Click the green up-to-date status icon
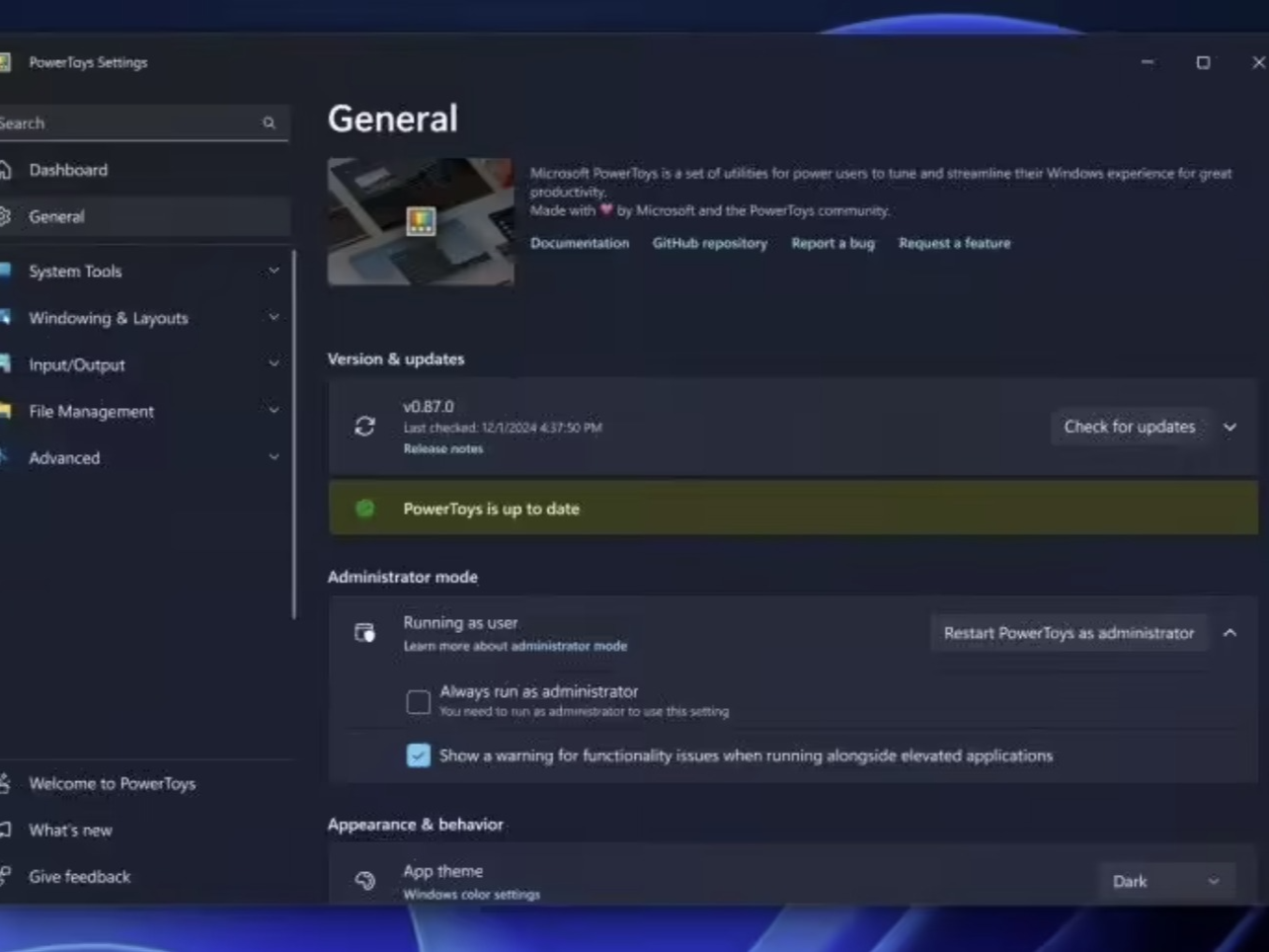The image size is (1269, 952). click(x=364, y=509)
